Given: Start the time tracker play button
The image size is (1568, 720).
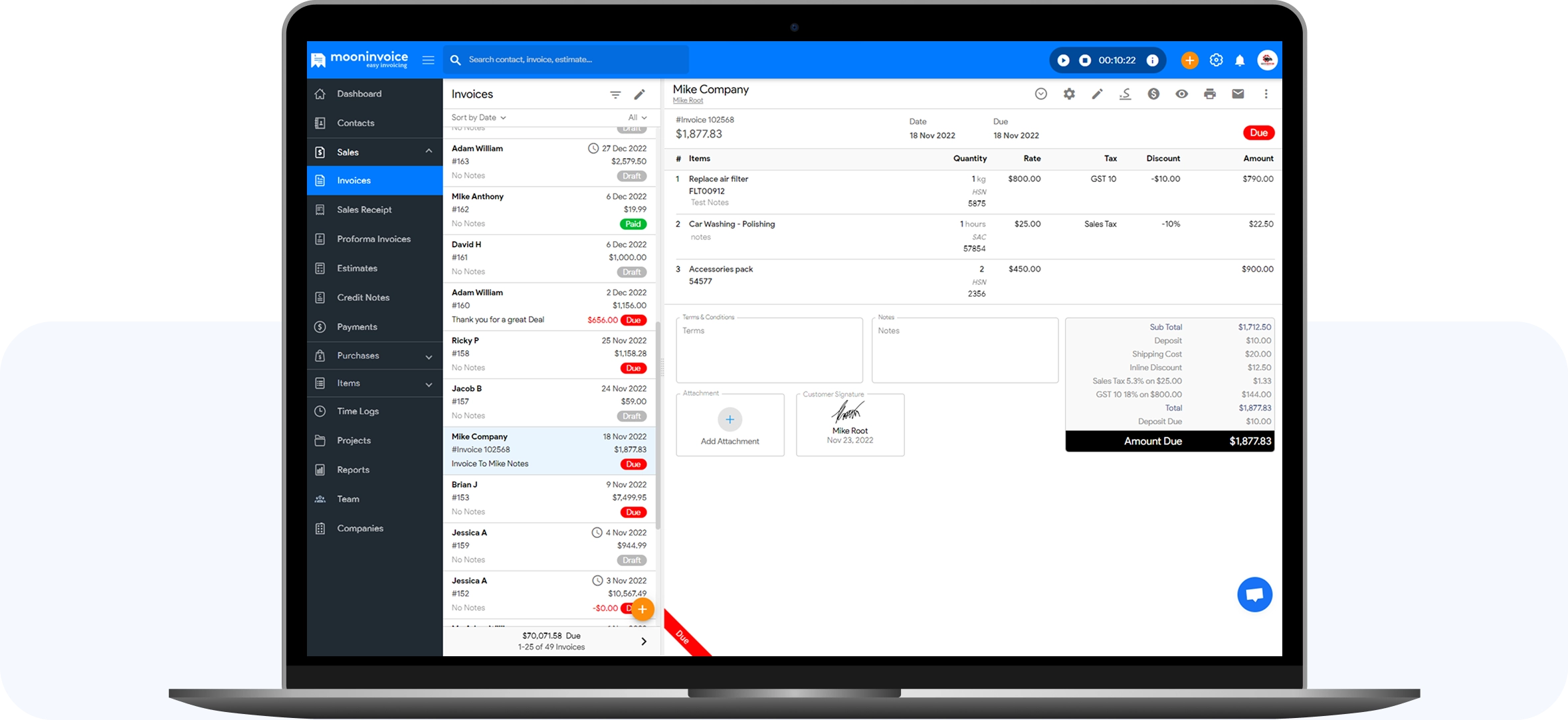Looking at the screenshot, I should (x=1063, y=60).
